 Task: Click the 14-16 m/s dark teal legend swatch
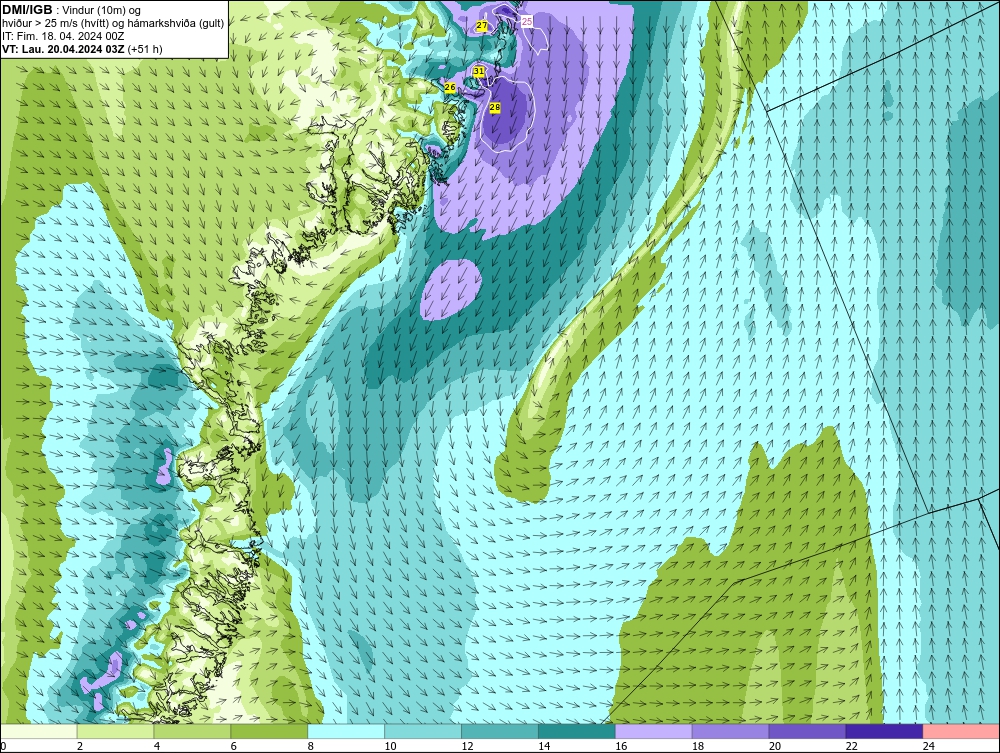coord(577,731)
